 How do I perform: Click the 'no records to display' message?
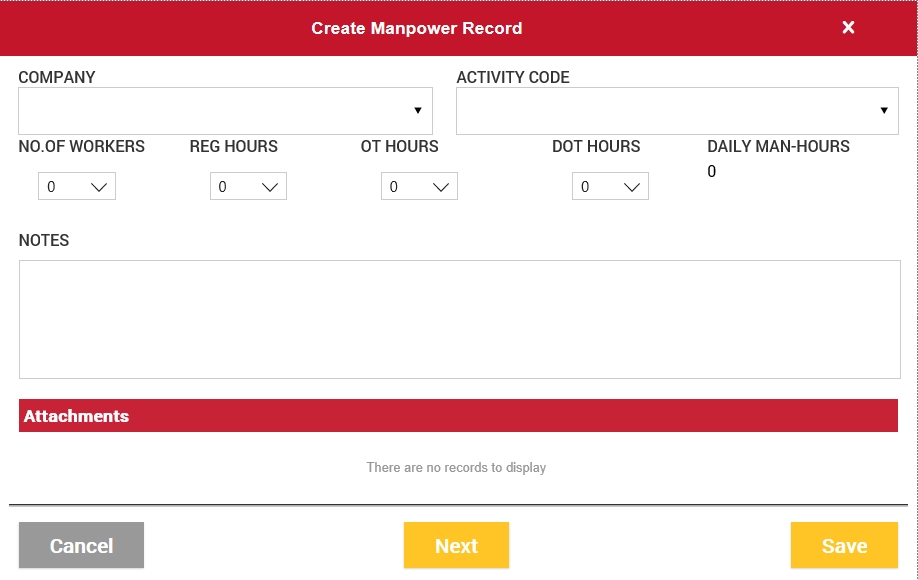(456, 467)
